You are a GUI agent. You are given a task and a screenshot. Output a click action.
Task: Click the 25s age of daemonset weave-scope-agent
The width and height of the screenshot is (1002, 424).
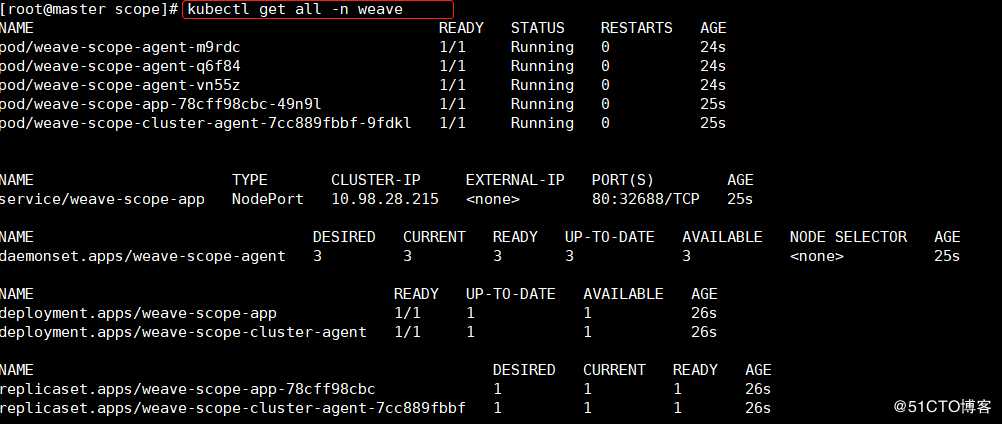[x=947, y=256]
